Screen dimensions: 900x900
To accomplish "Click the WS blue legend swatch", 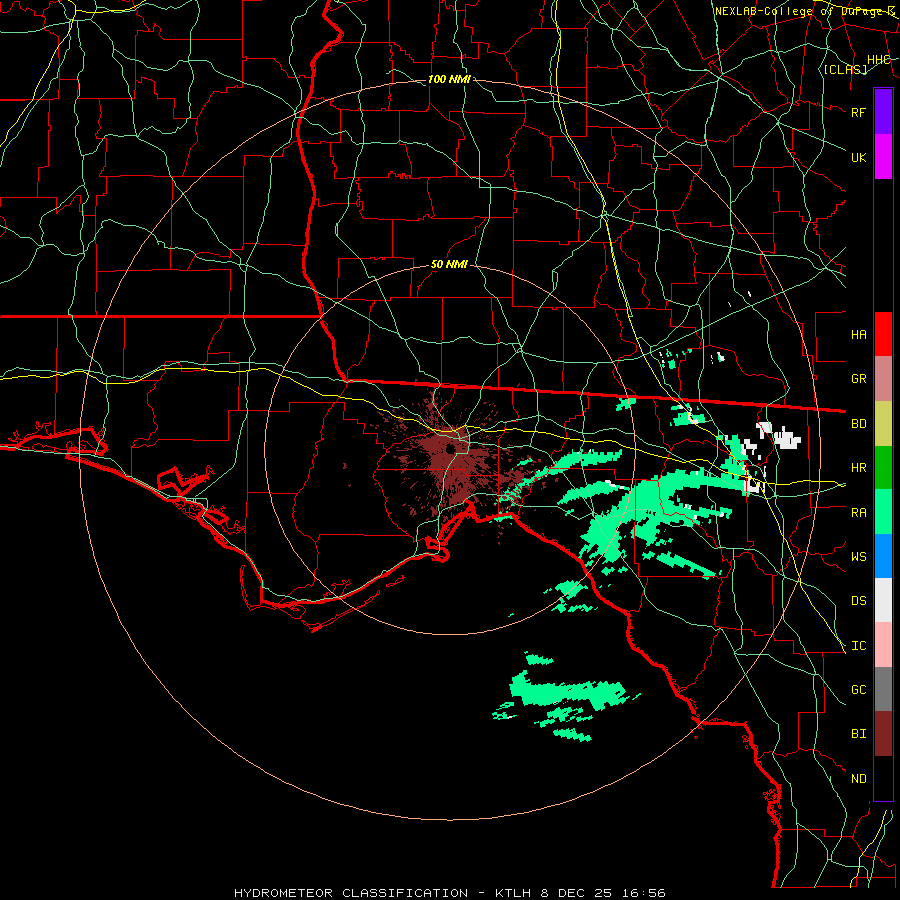I will click(883, 556).
